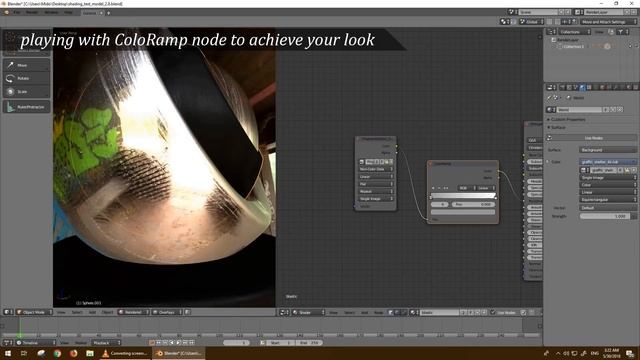Select the right white ColorRamp stop
The height and width of the screenshot is (360, 640).
point(496,198)
